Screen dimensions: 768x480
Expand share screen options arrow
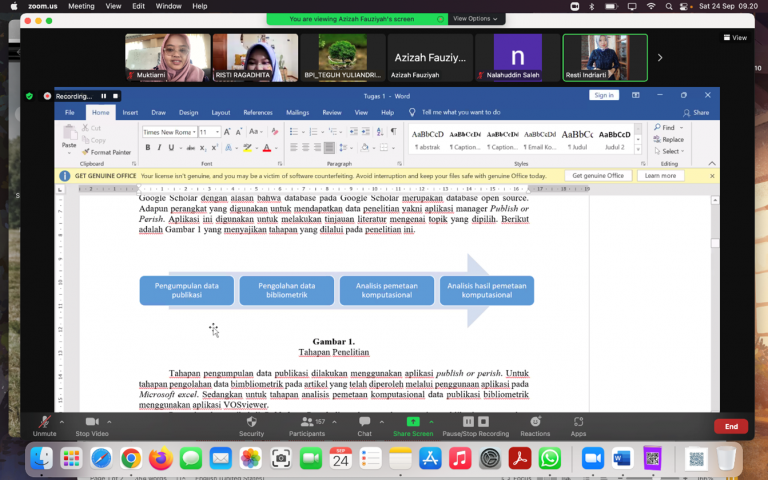pos(431,422)
